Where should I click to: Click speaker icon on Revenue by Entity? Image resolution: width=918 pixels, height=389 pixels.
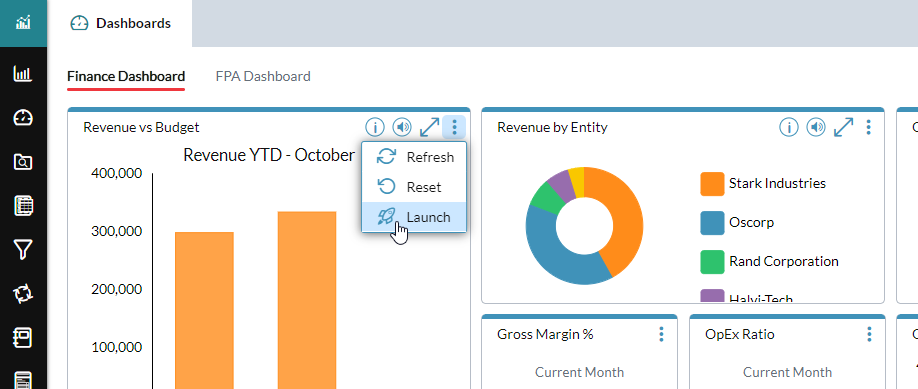pyautogui.click(x=816, y=127)
